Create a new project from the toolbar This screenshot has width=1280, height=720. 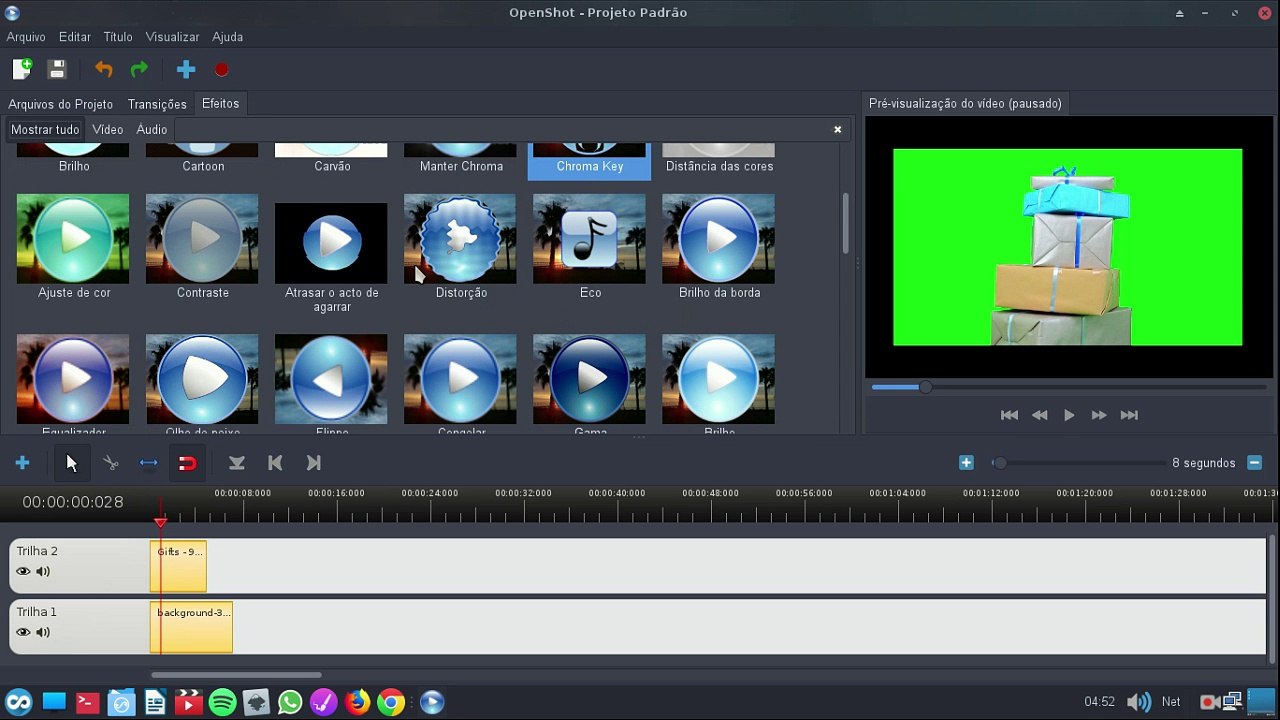[x=22, y=69]
